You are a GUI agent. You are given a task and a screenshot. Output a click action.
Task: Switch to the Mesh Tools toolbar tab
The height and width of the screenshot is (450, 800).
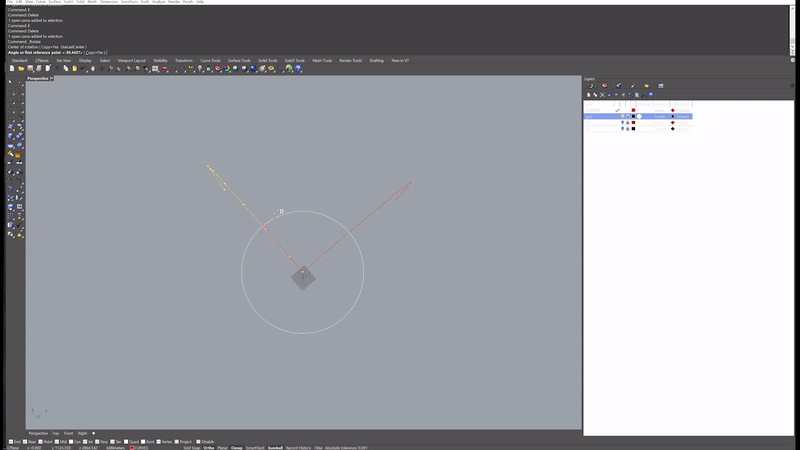[x=322, y=61]
